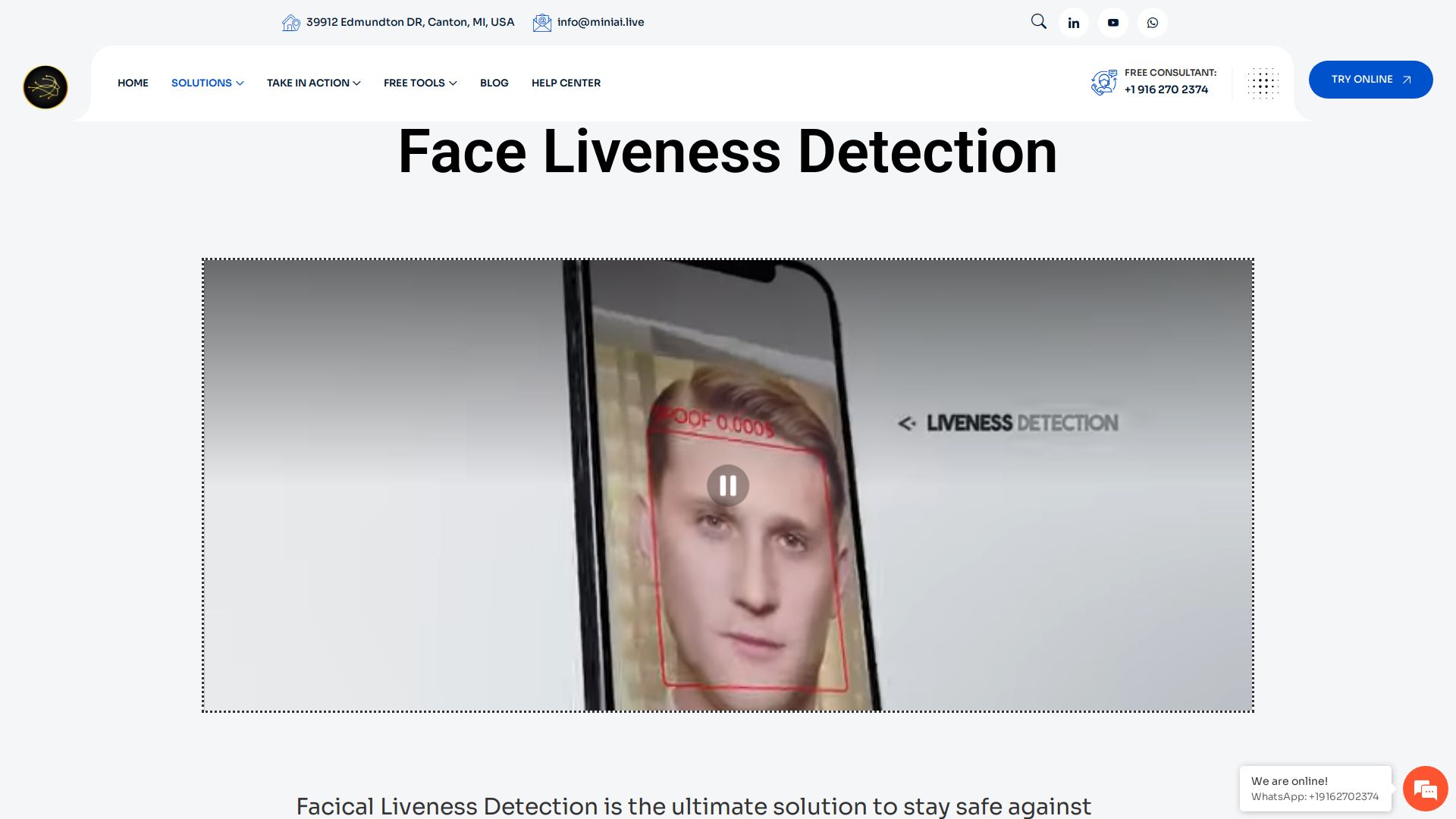Click the consultant headset icon
Viewport: 1456px width, 819px height.
1104,83
